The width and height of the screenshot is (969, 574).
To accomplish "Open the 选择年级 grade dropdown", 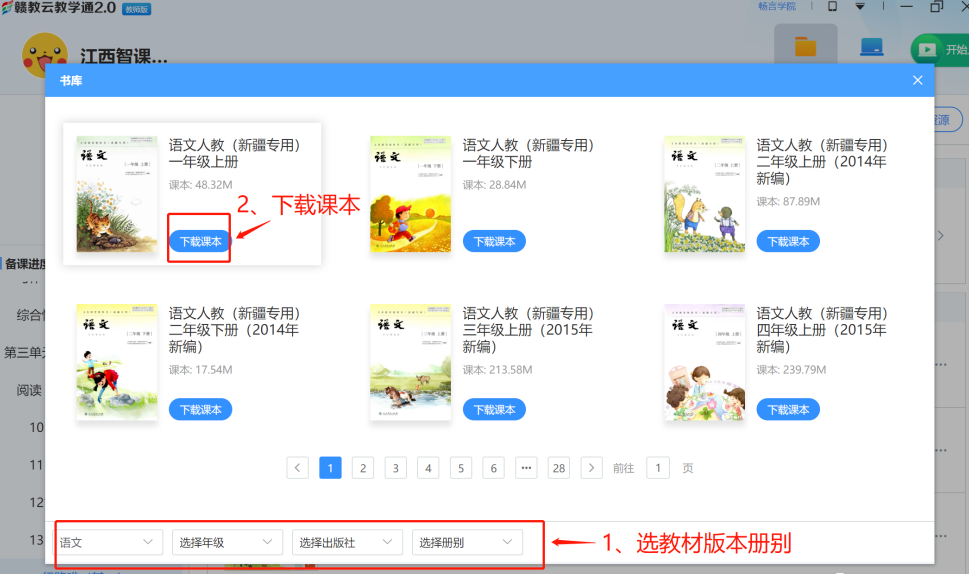I will [x=227, y=542].
